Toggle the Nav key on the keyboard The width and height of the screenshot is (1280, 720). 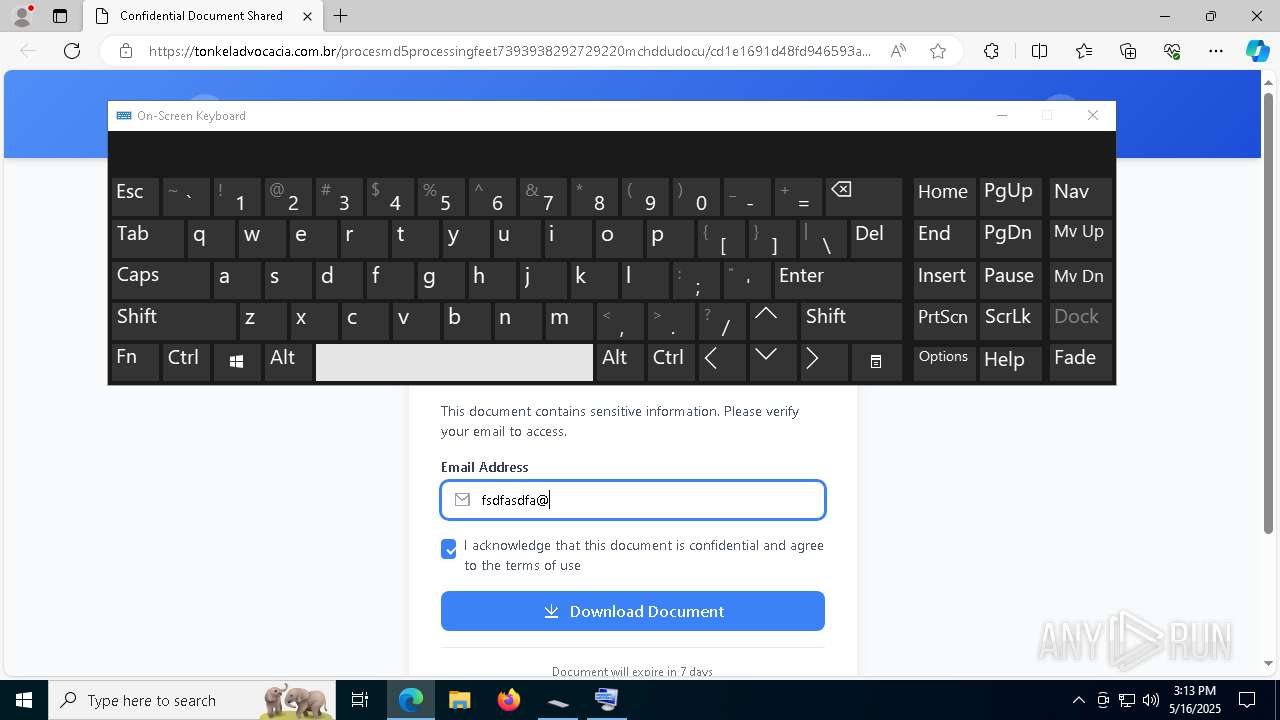click(x=1080, y=196)
